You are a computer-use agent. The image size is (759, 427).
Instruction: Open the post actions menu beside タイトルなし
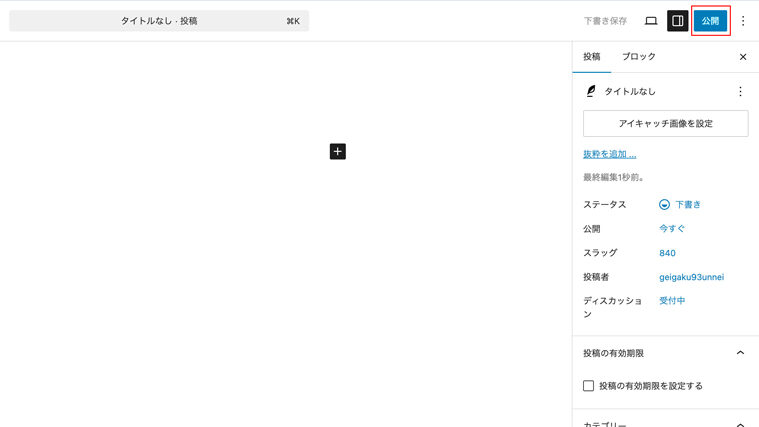[x=740, y=91]
